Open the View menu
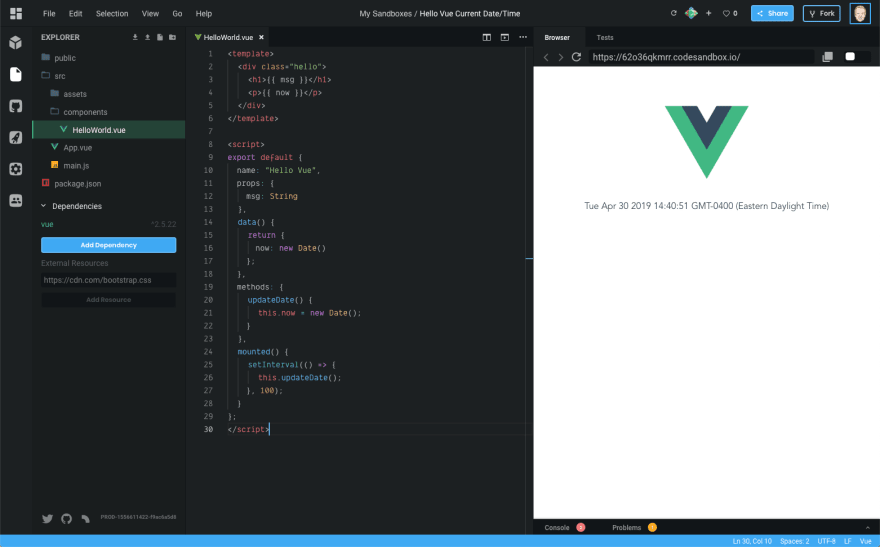The image size is (880, 547). click(x=150, y=13)
